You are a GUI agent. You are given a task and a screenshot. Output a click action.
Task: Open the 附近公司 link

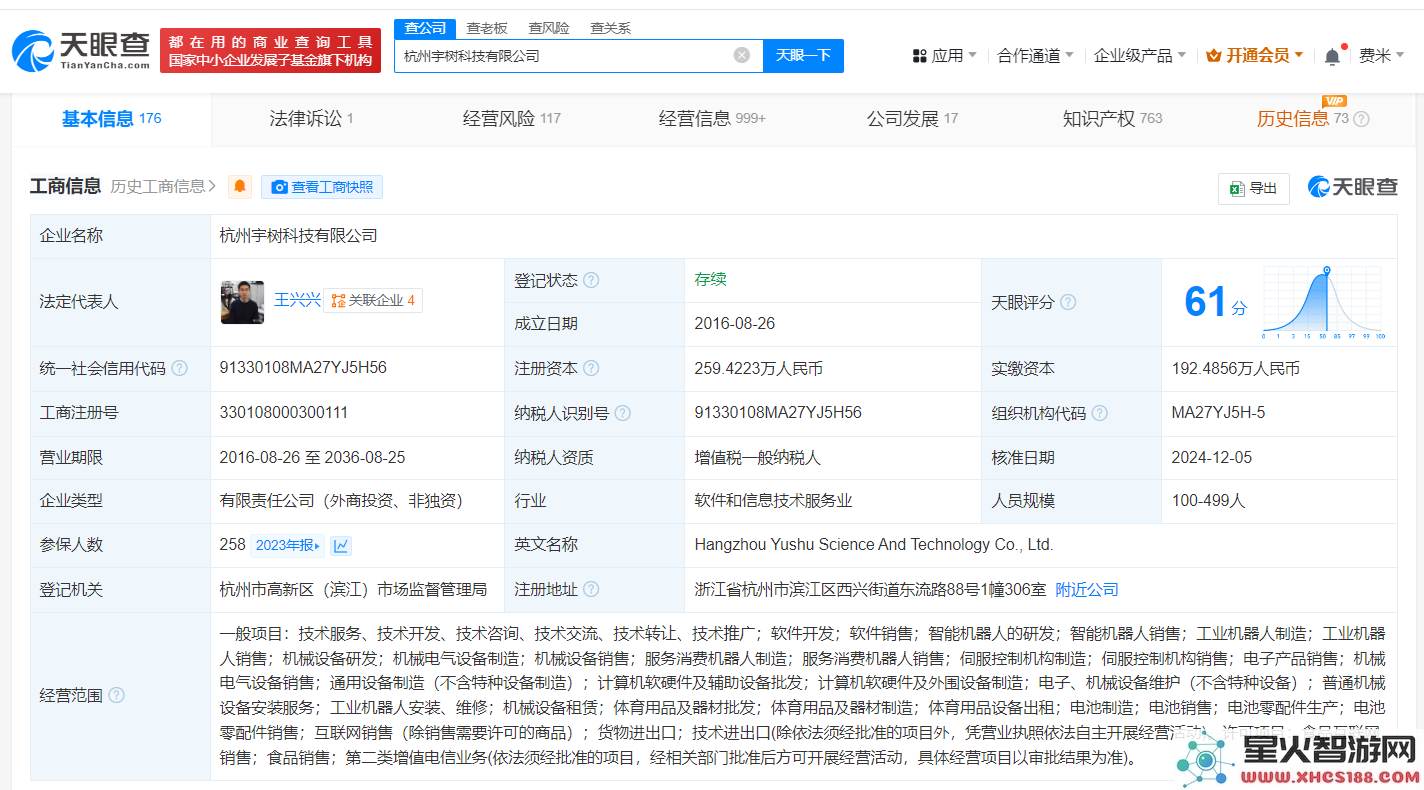pos(1087,590)
